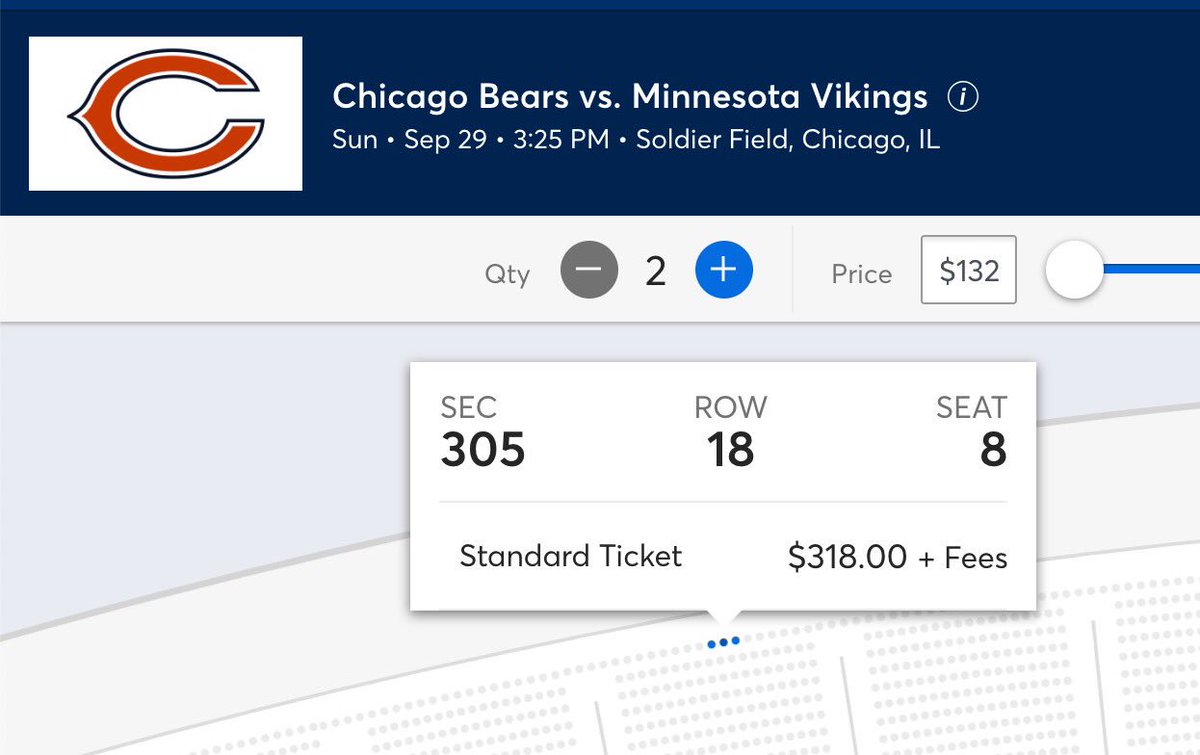Click the Chicago Bears team logo
This screenshot has height=755, width=1200.
point(166,113)
